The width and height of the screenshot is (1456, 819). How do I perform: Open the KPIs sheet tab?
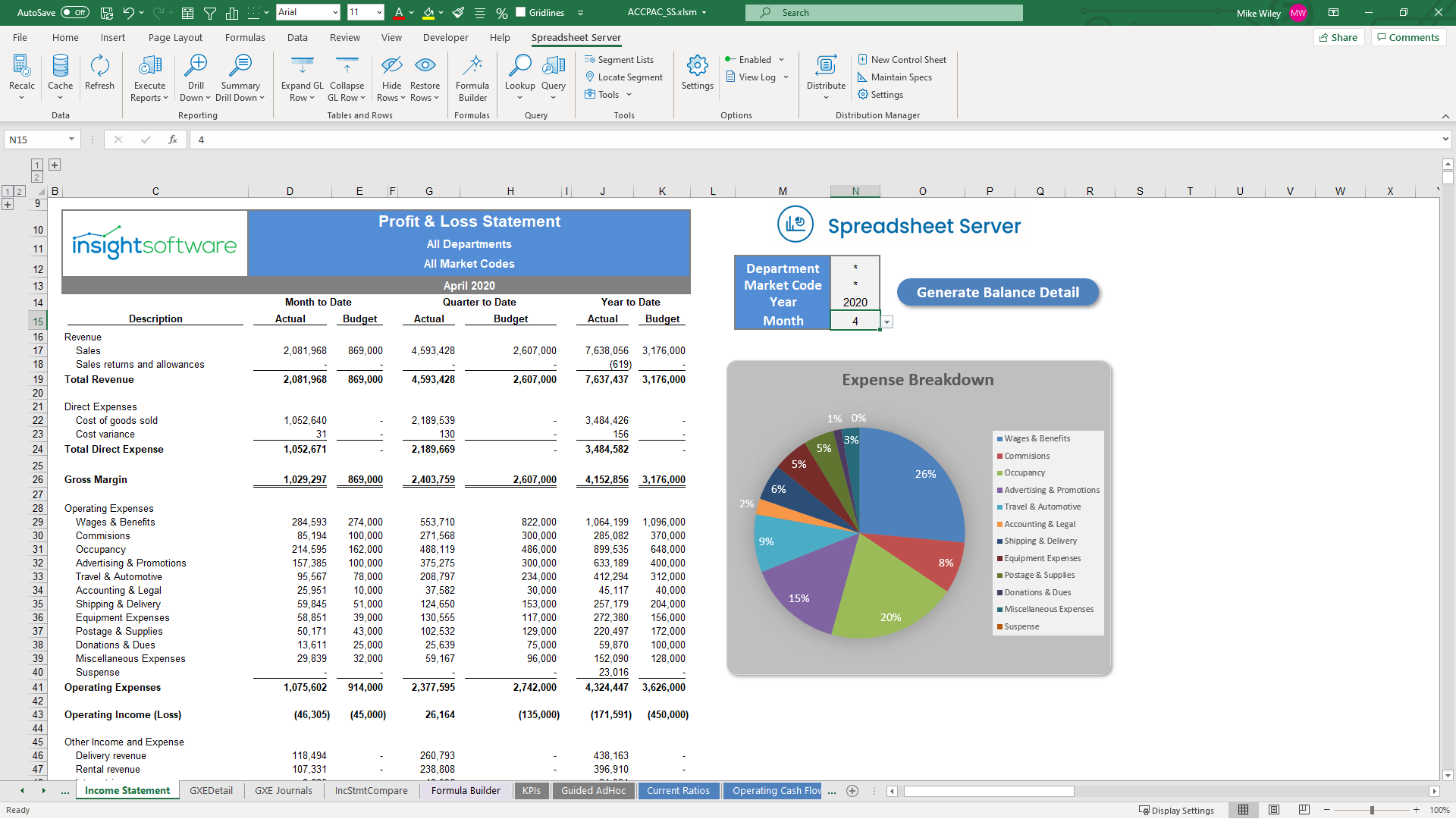coord(531,791)
